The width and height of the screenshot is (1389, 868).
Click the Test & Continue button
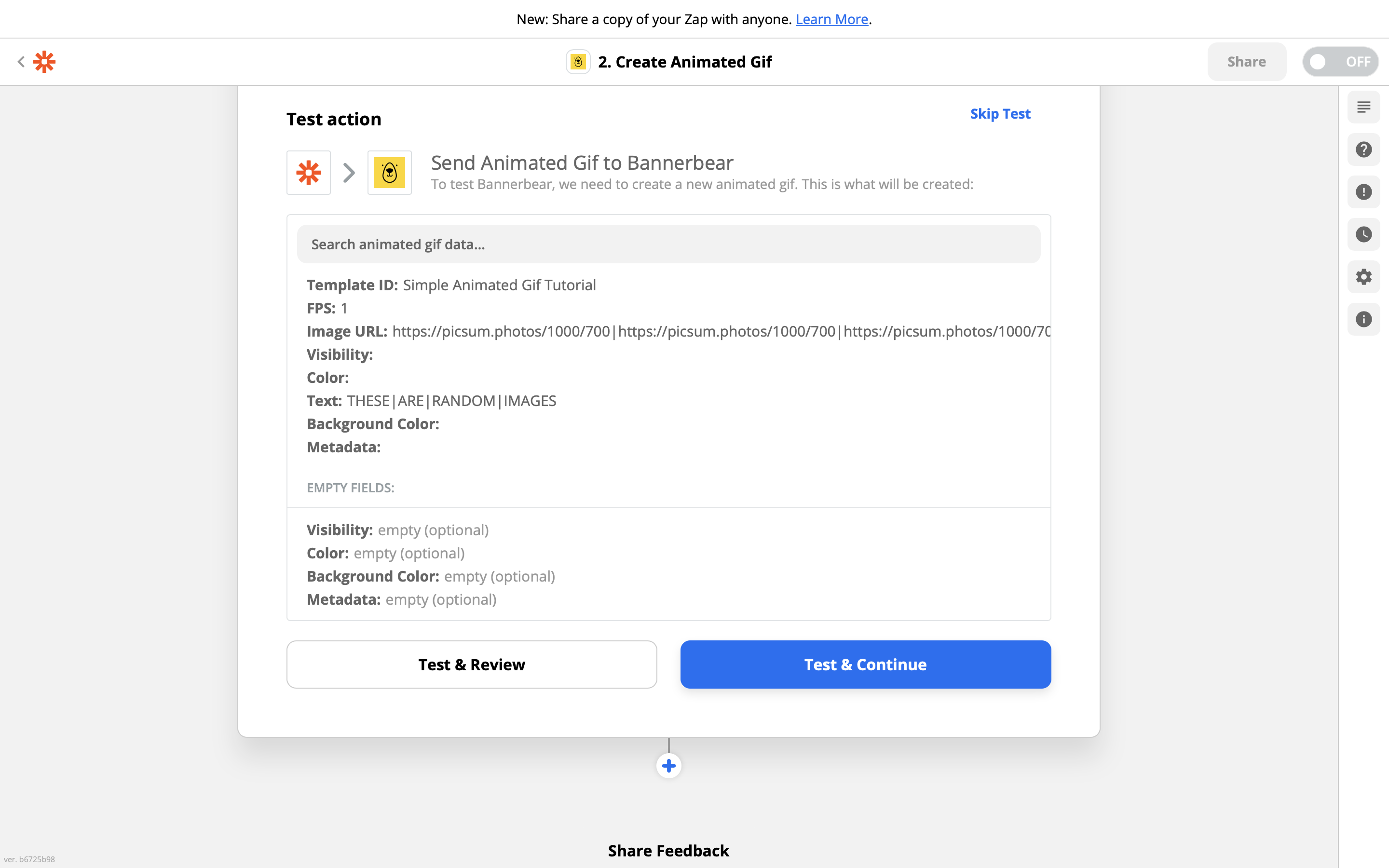tap(866, 664)
